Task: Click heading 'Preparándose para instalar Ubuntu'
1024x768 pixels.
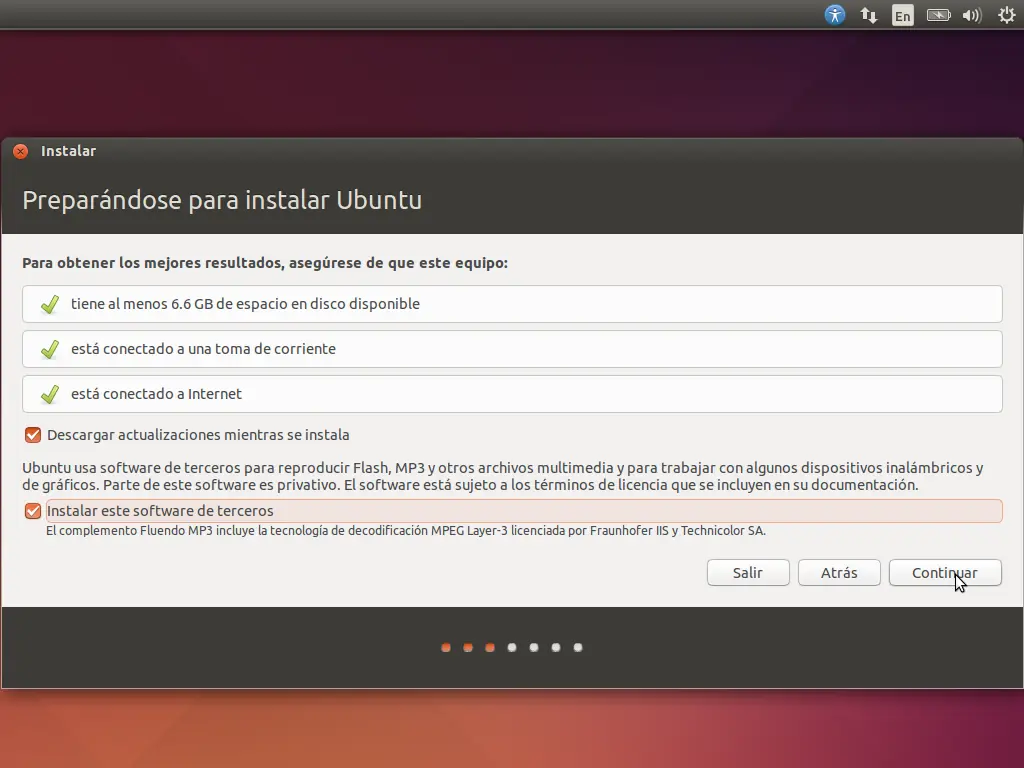Action: [x=222, y=200]
